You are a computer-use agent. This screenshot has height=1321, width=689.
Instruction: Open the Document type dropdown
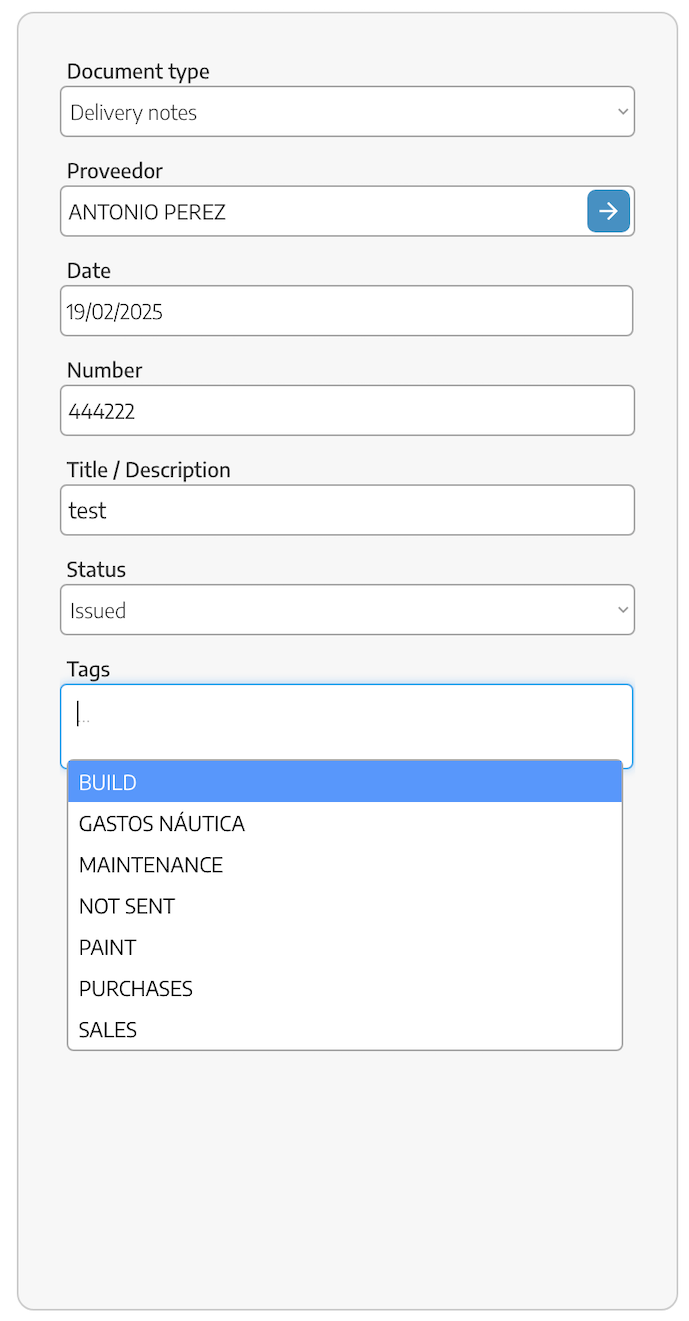(347, 112)
